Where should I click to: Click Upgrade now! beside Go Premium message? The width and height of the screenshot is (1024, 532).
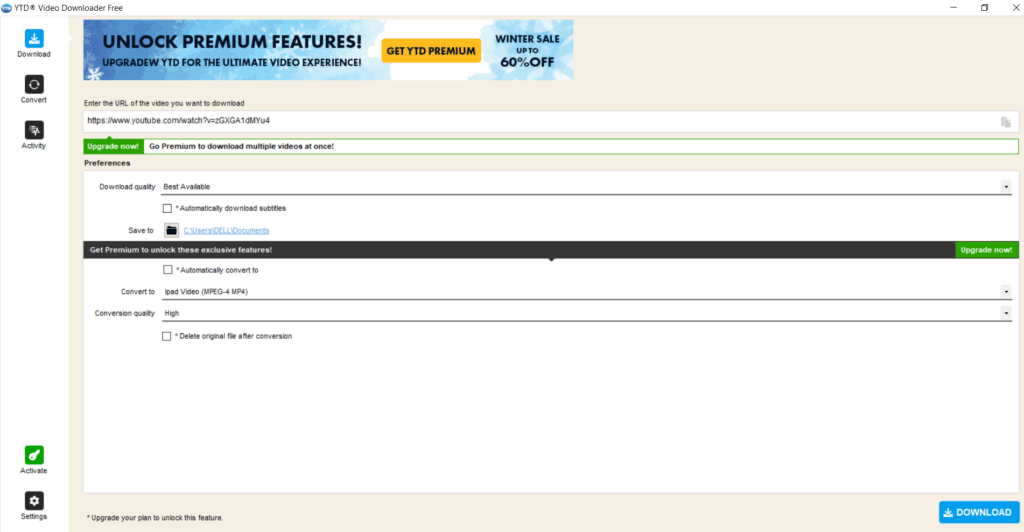coord(113,146)
